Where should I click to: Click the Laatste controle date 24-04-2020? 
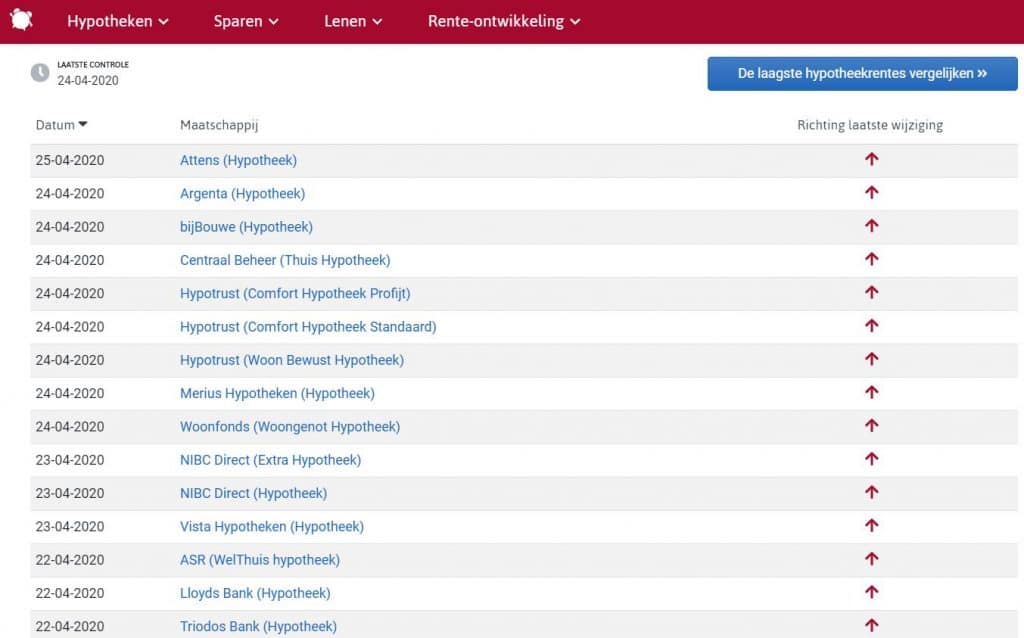pyautogui.click(x=88, y=80)
